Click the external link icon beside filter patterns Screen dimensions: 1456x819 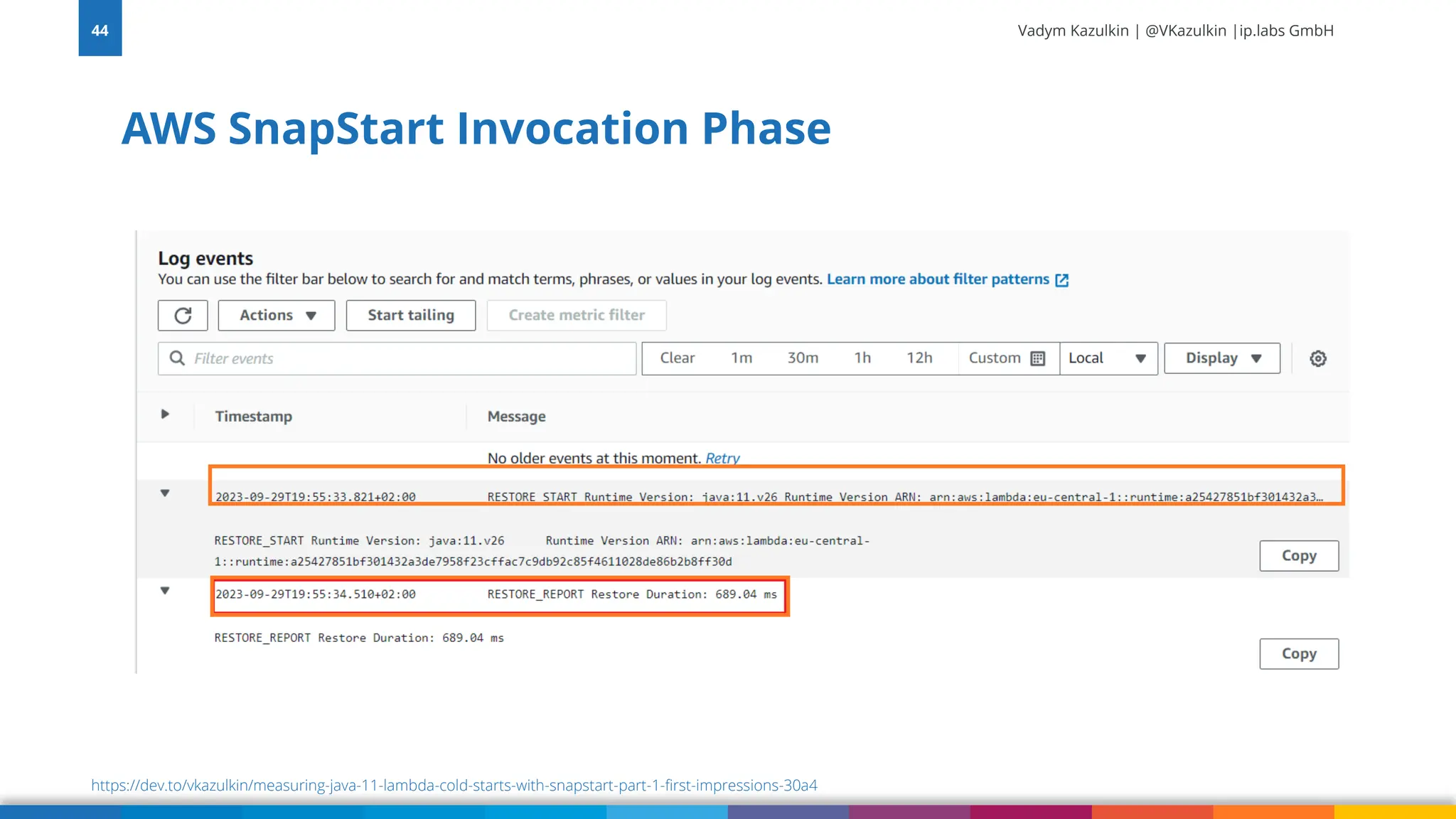pyautogui.click(x=1061, y=280)
